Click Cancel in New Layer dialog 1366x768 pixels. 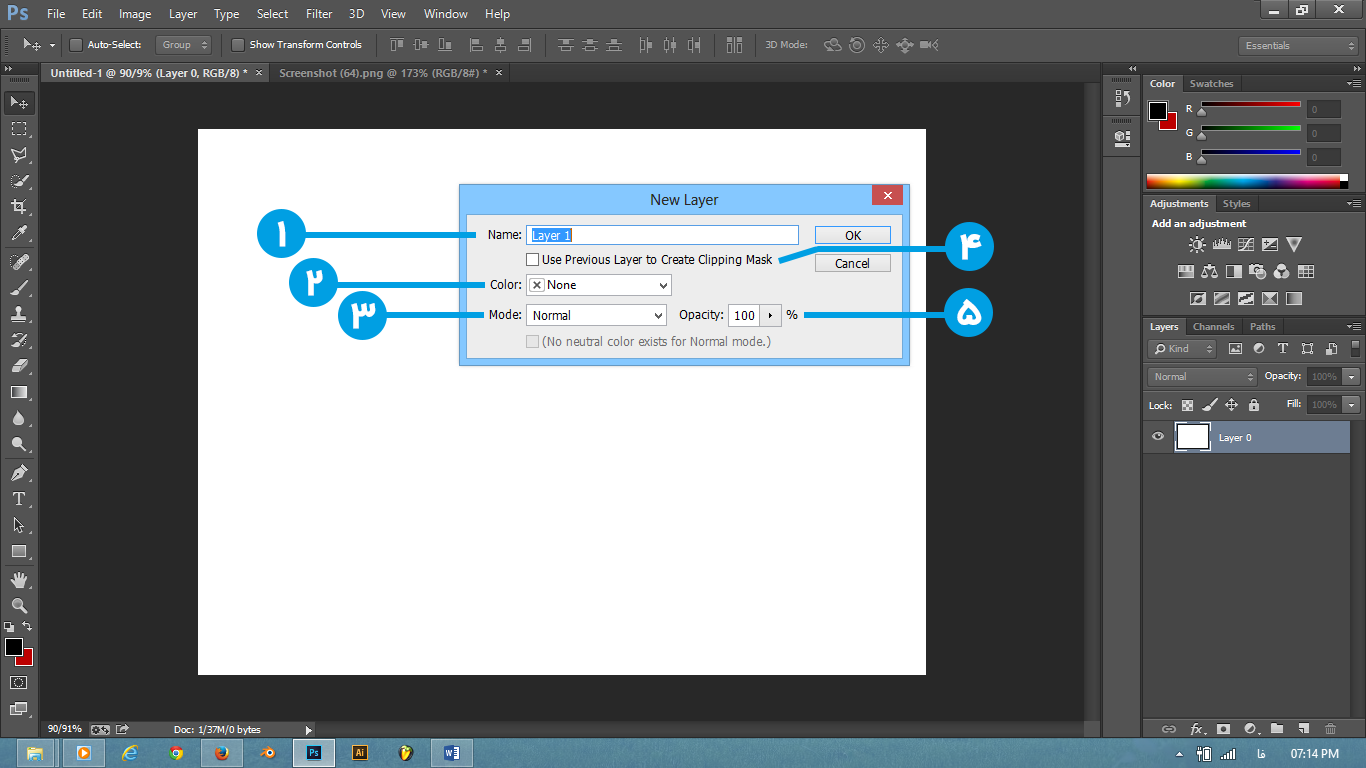click(x=853, y=264)
